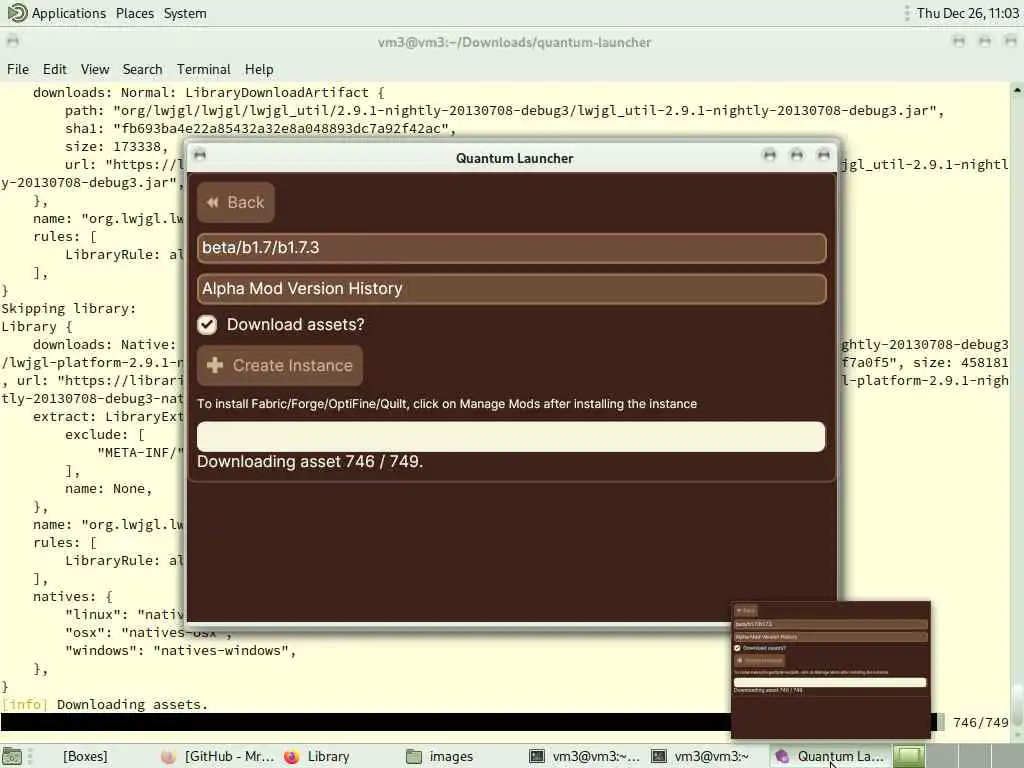1024x768 pixels.
Task: Click the Alpha Mod Version History field
Action: coord(511,289)
